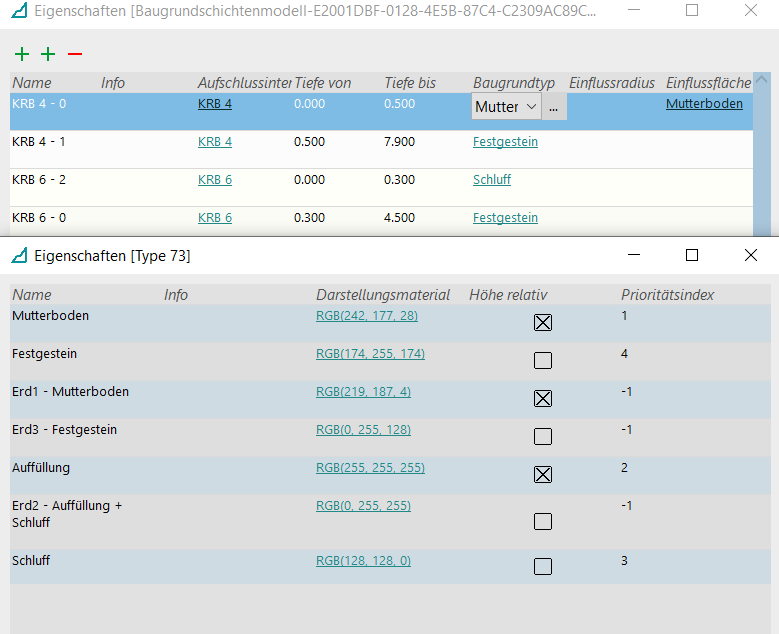Select the Tiefe bis cell showing 7.900
779x634 pixels.
(399, 142)
